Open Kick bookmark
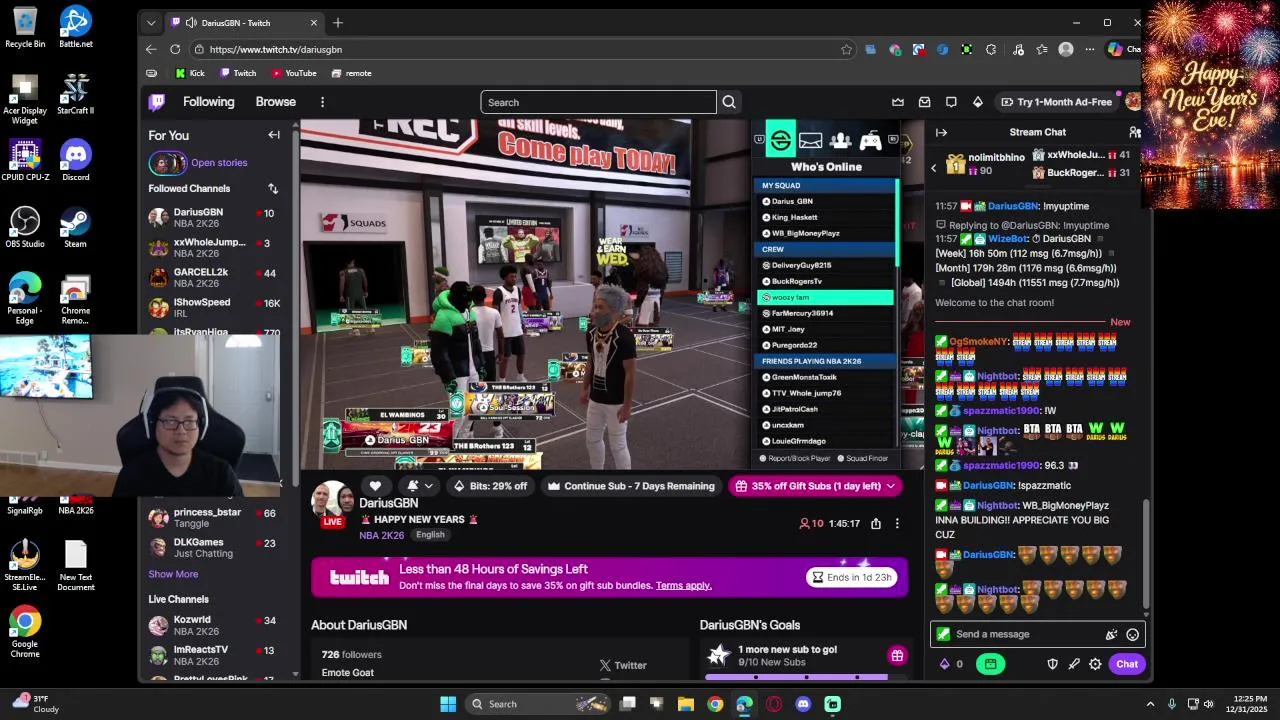Screen dimensions: 1280x720 click(x=190, y=73)
